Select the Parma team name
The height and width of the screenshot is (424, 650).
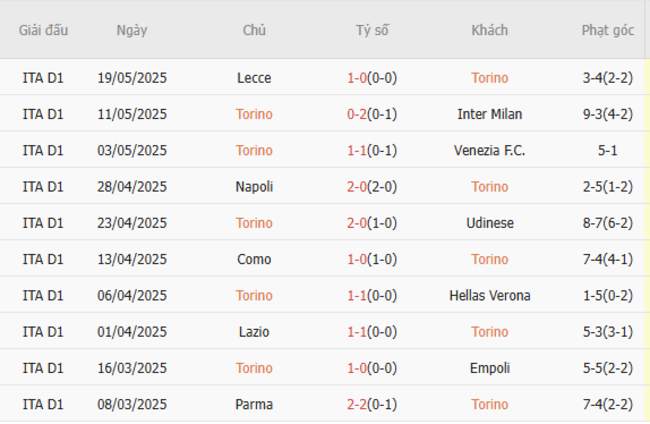coord(254,404)
